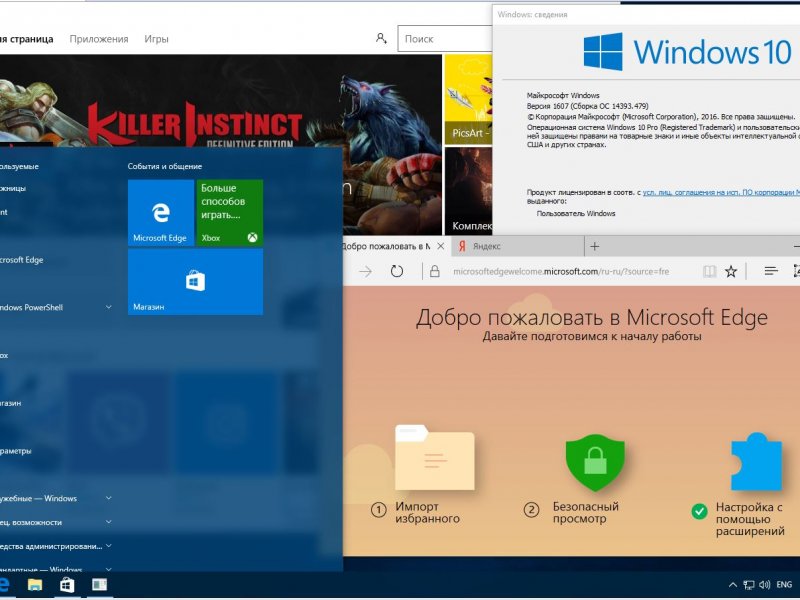
Task: Open the Импорт избранного step link
Action: coord(427,513)
